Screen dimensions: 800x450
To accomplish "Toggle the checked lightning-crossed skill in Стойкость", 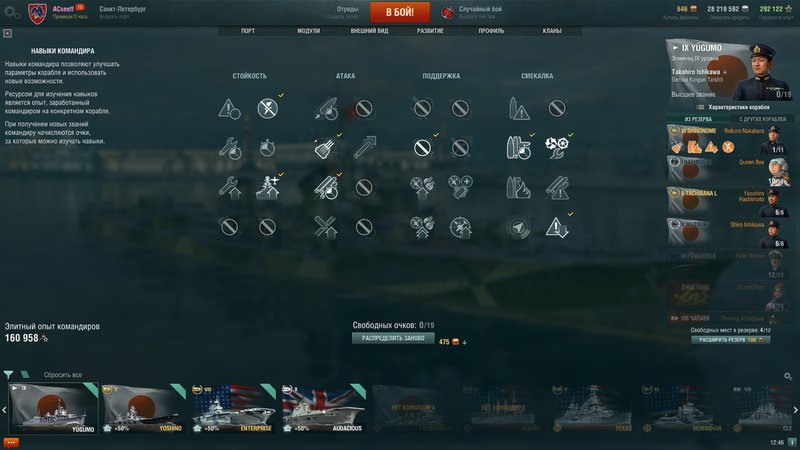I will pos(268,108).
